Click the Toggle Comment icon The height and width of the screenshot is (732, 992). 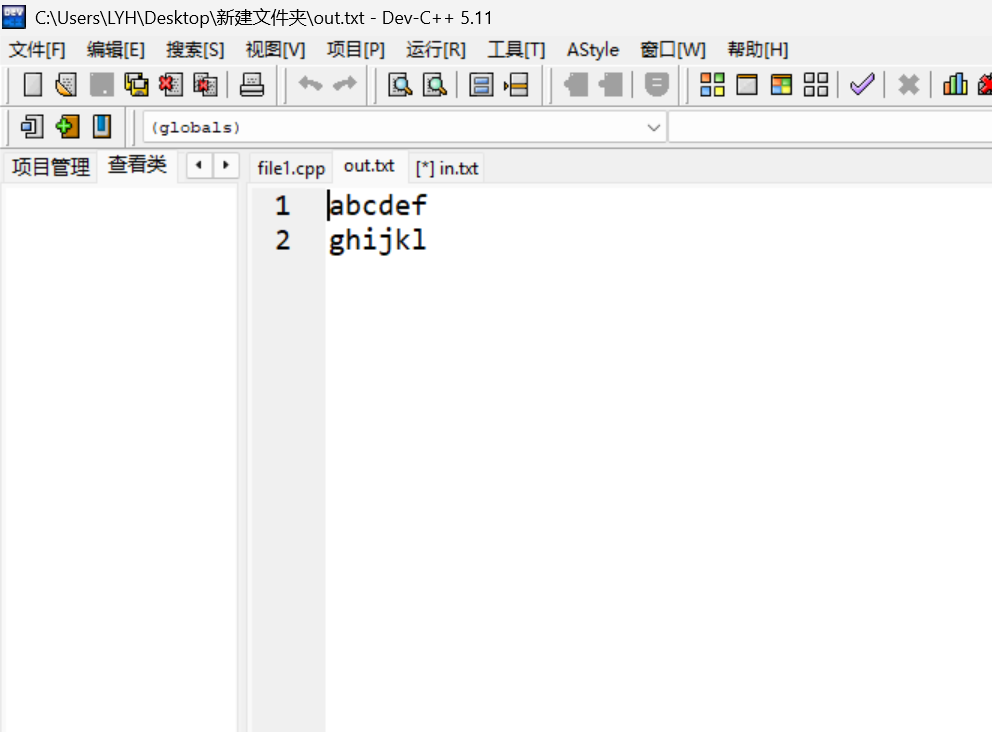(x=657, y=84)
